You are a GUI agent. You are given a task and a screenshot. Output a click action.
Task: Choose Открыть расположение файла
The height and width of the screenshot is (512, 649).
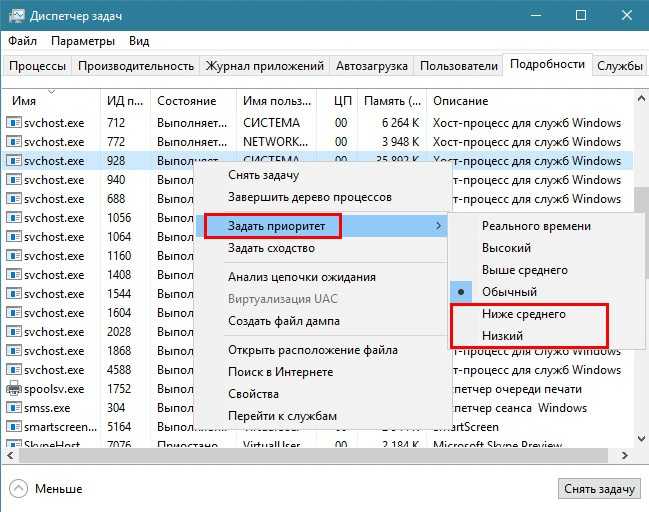tap(313, 350)
